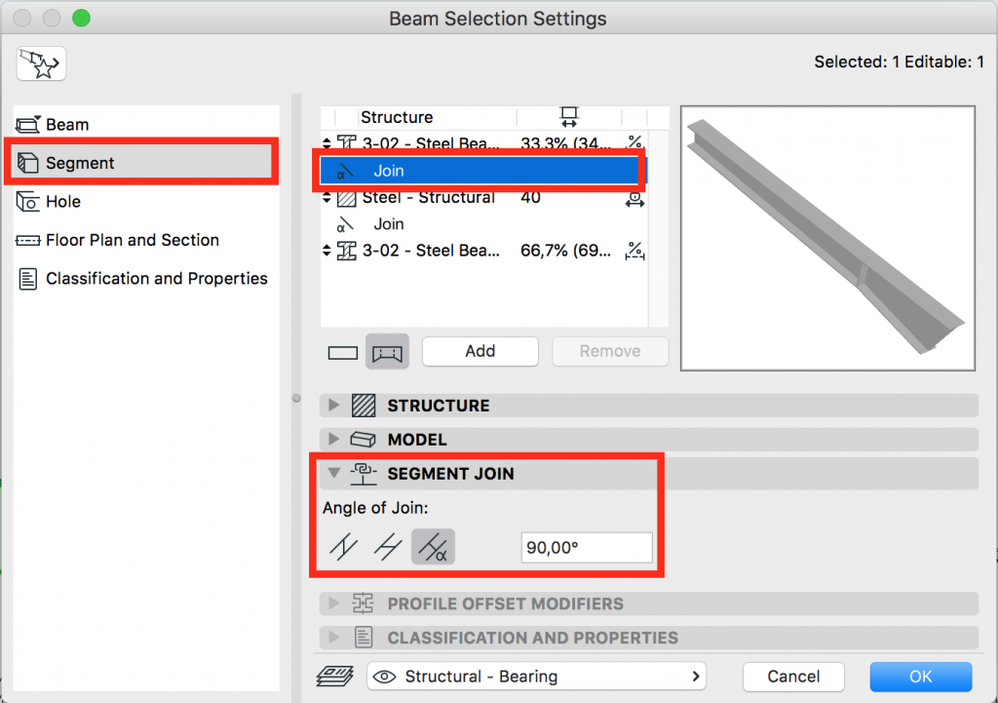Open Classification and Properties page
Image resolution: width=998 pixels, height=703 pixels.
[x=156, y=278]
